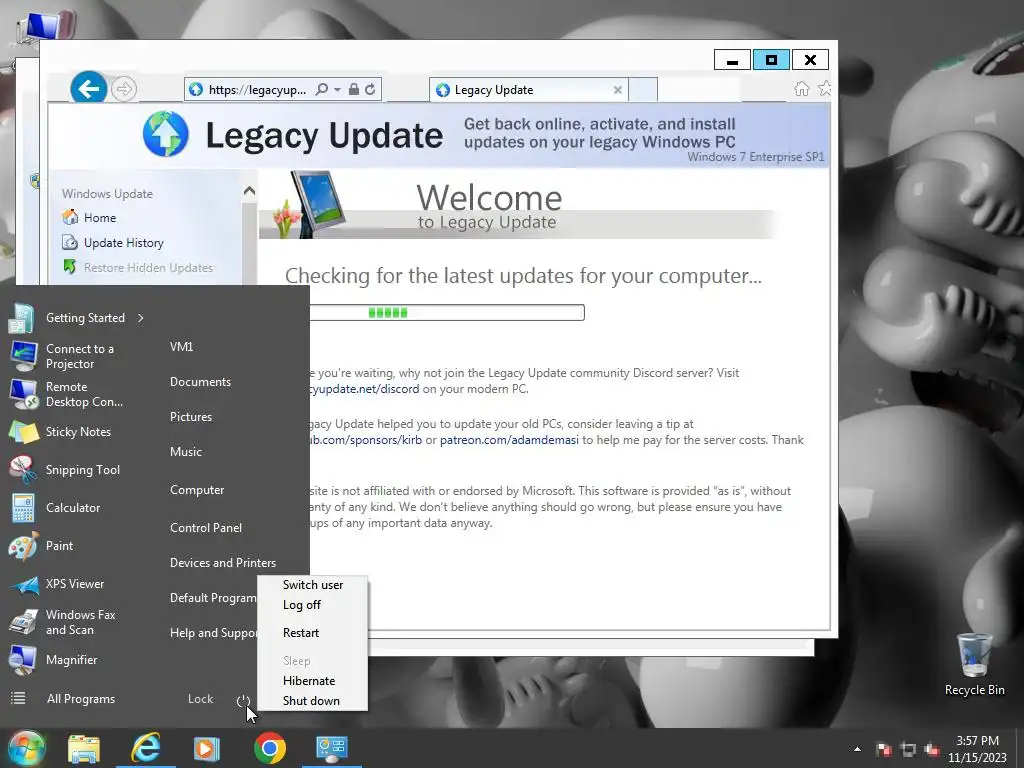Click the update check progress bar

click(x=447, y=313)
